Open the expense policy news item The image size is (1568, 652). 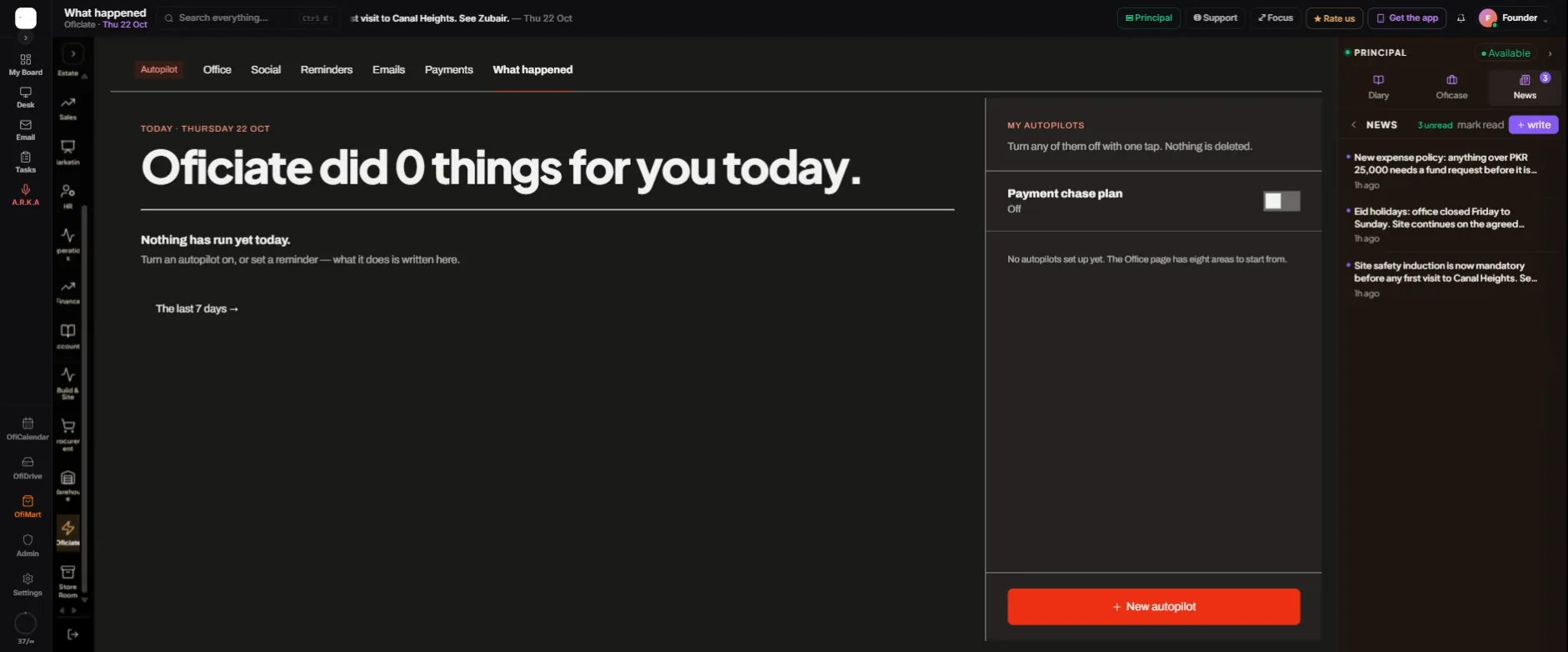(1450, 171)
